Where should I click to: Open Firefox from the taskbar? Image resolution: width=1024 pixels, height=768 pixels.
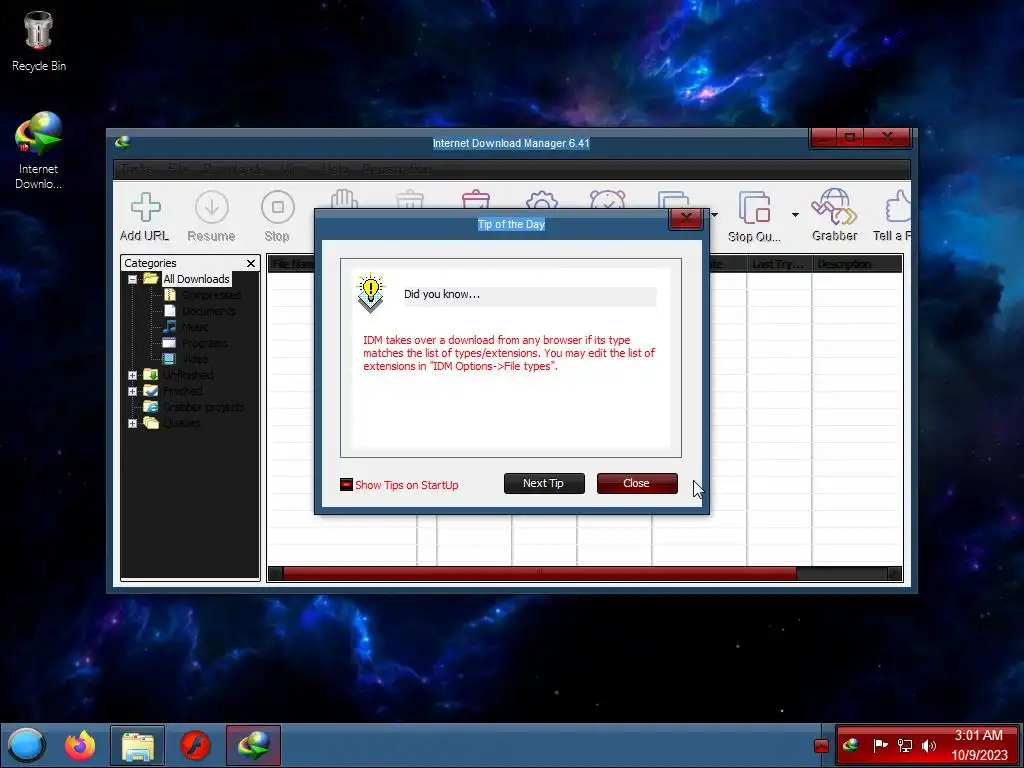[x=80, y=745]
